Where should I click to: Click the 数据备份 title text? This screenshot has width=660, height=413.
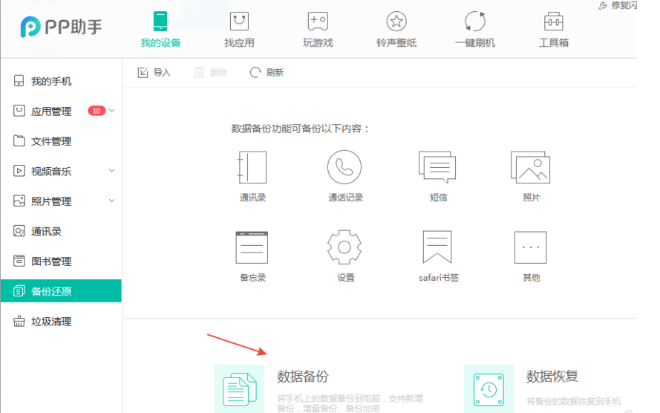coord(303,376)
